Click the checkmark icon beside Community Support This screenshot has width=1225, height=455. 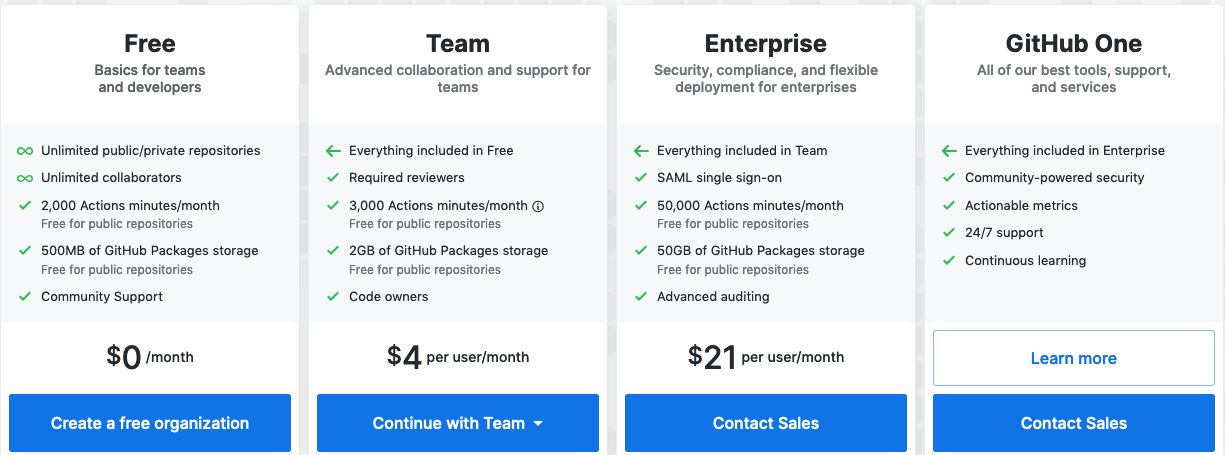coord(25,297)
